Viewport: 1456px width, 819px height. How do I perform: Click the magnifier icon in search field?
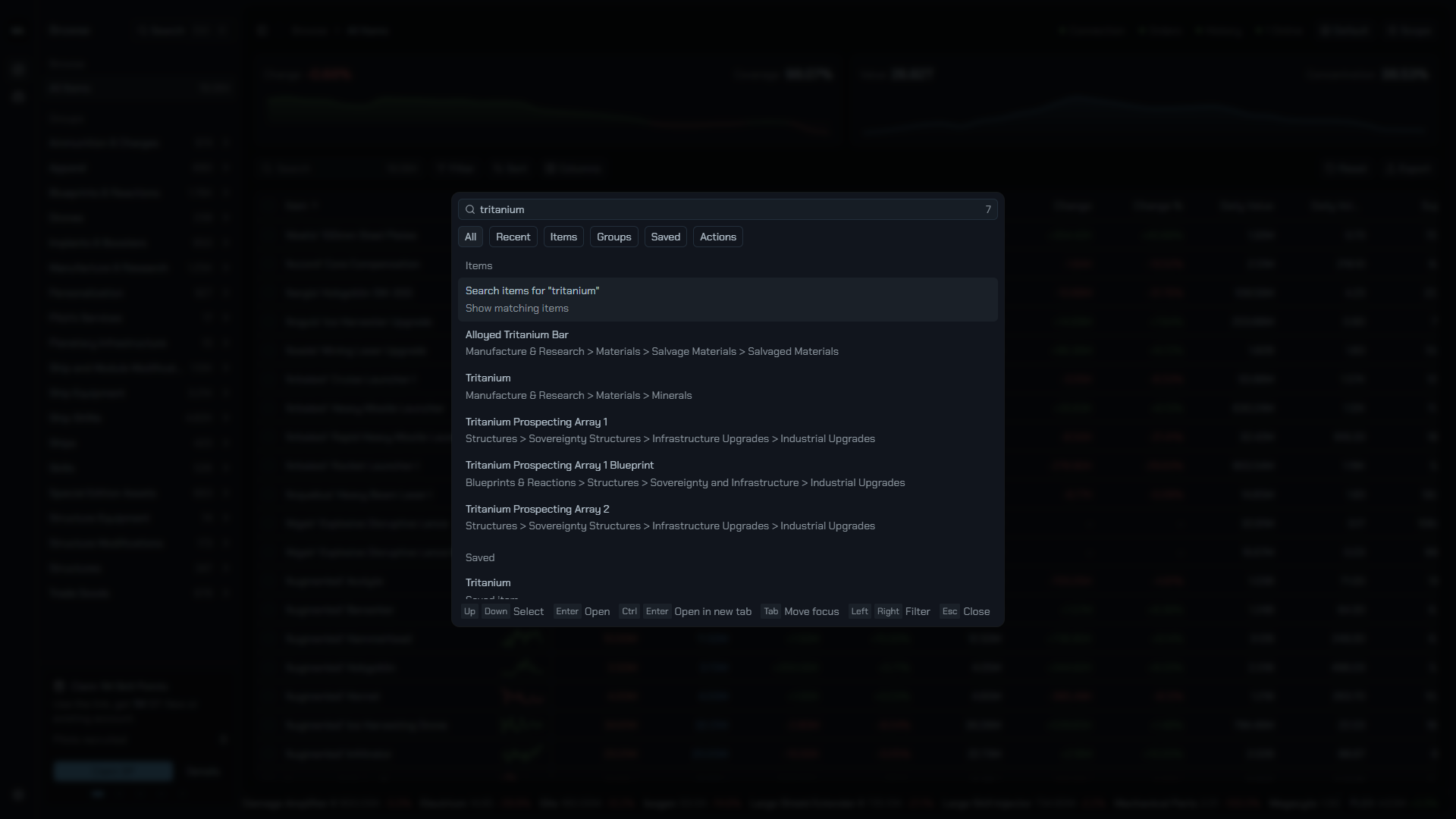[470, 209]
